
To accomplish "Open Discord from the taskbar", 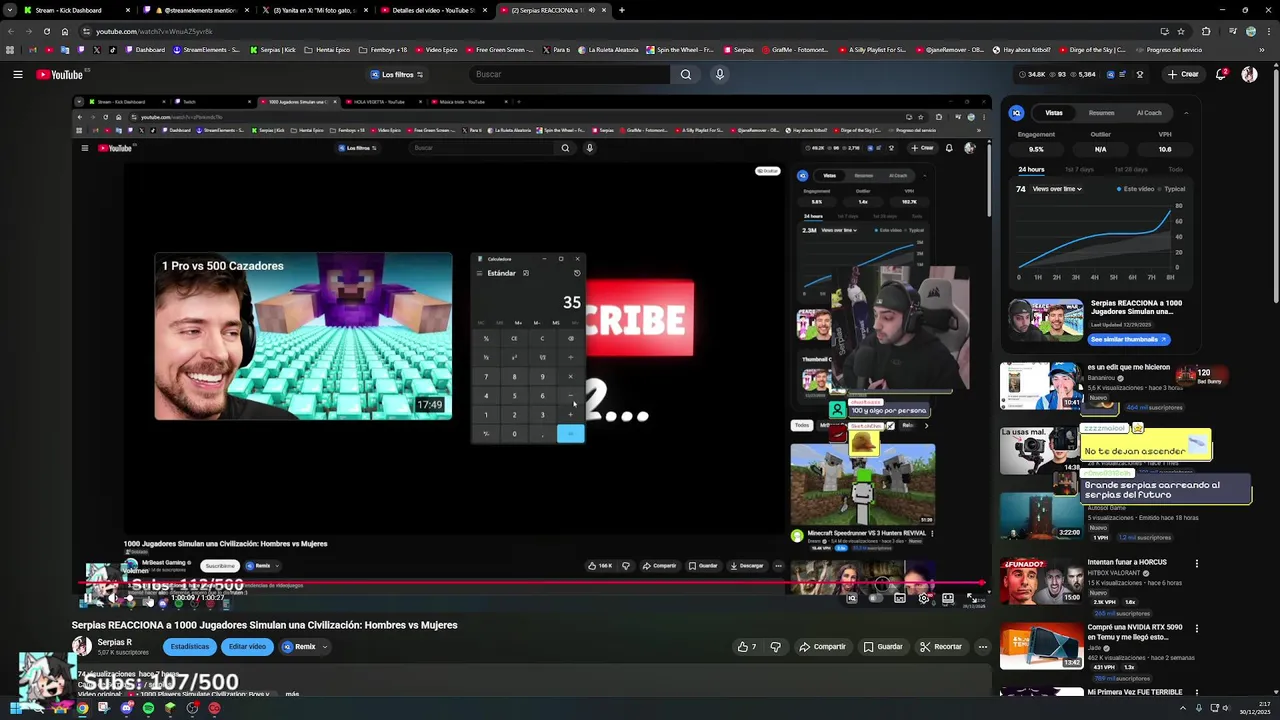I will pyautogui.click(x=126, y=708).
